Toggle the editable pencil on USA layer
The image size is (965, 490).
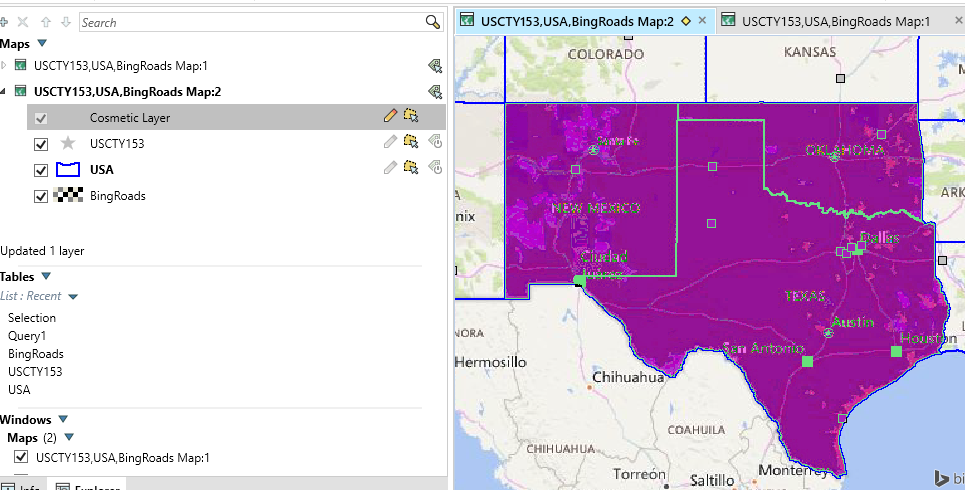point(390,167)
